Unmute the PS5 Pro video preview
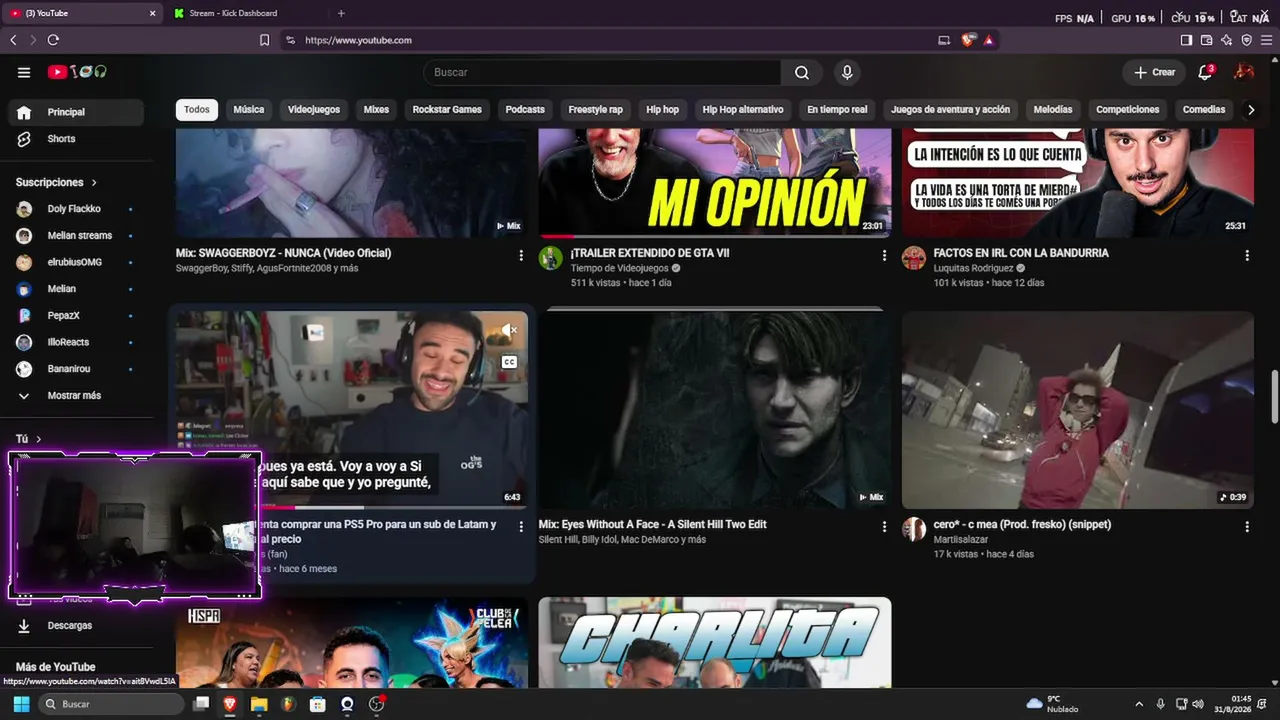1280x720 pixels. pos(509,330)
